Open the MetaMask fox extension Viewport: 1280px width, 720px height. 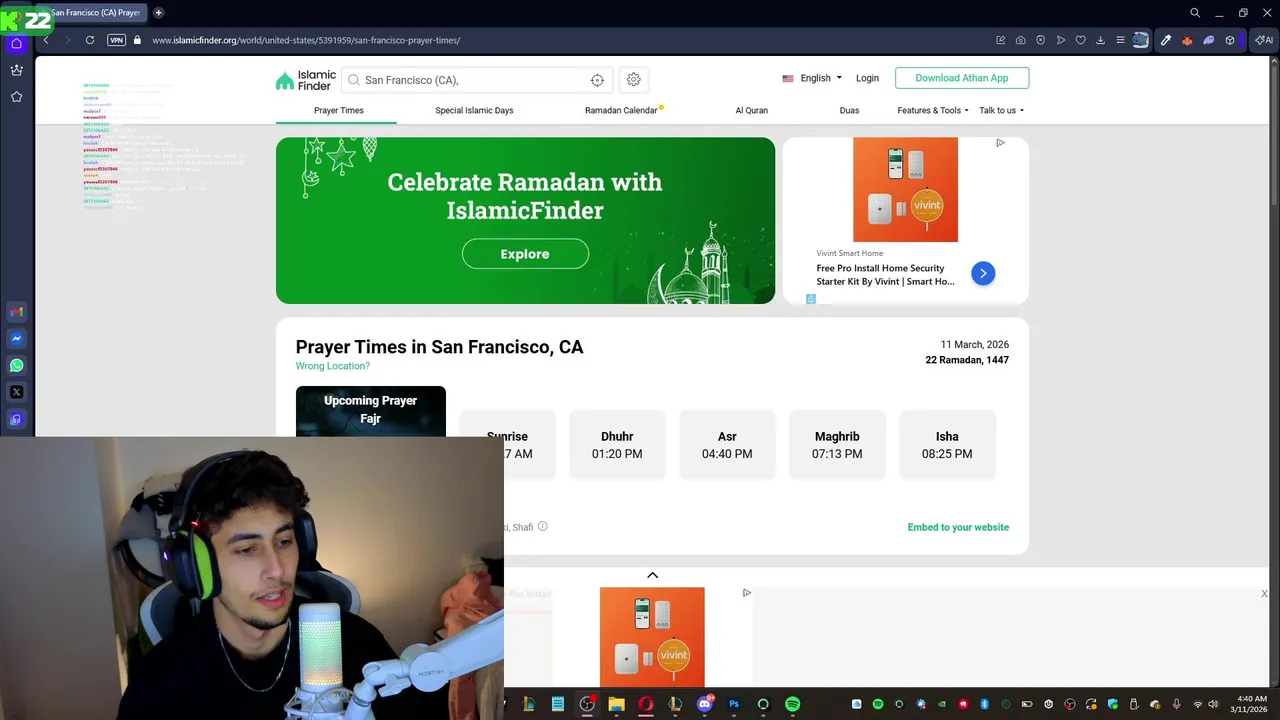(1187, 40)
